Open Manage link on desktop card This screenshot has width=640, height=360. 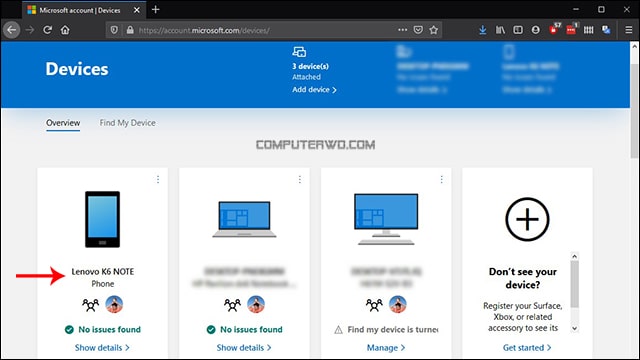pyautogui.click(x=386, y=348)
